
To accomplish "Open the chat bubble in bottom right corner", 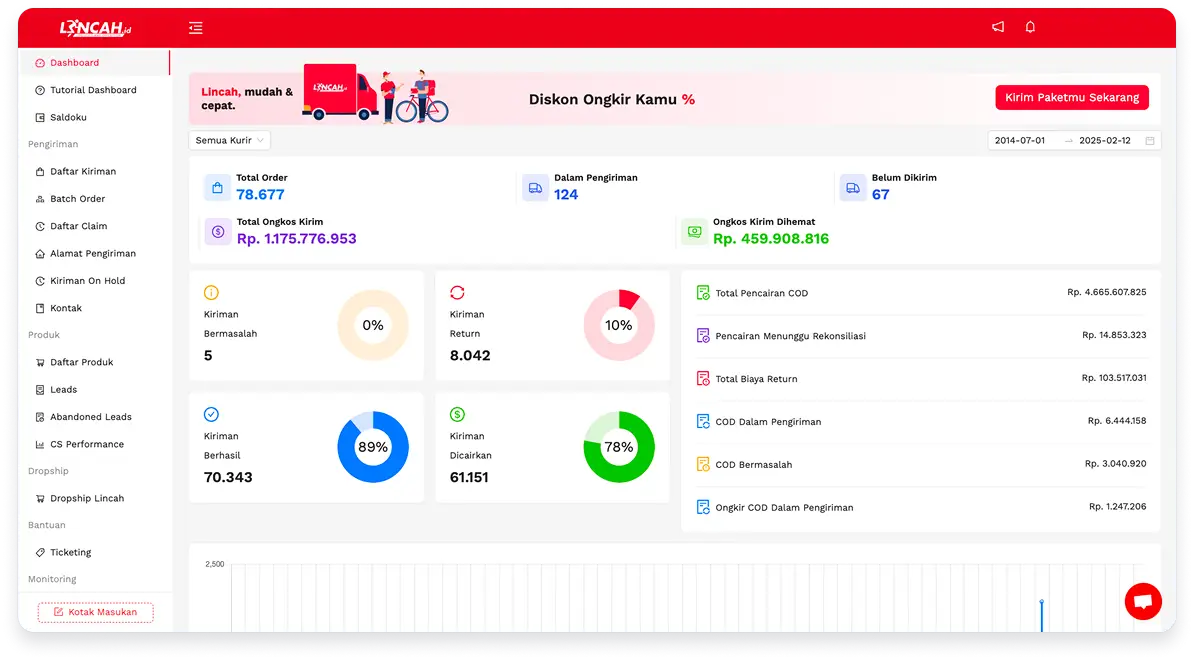I will [1143, 601].
